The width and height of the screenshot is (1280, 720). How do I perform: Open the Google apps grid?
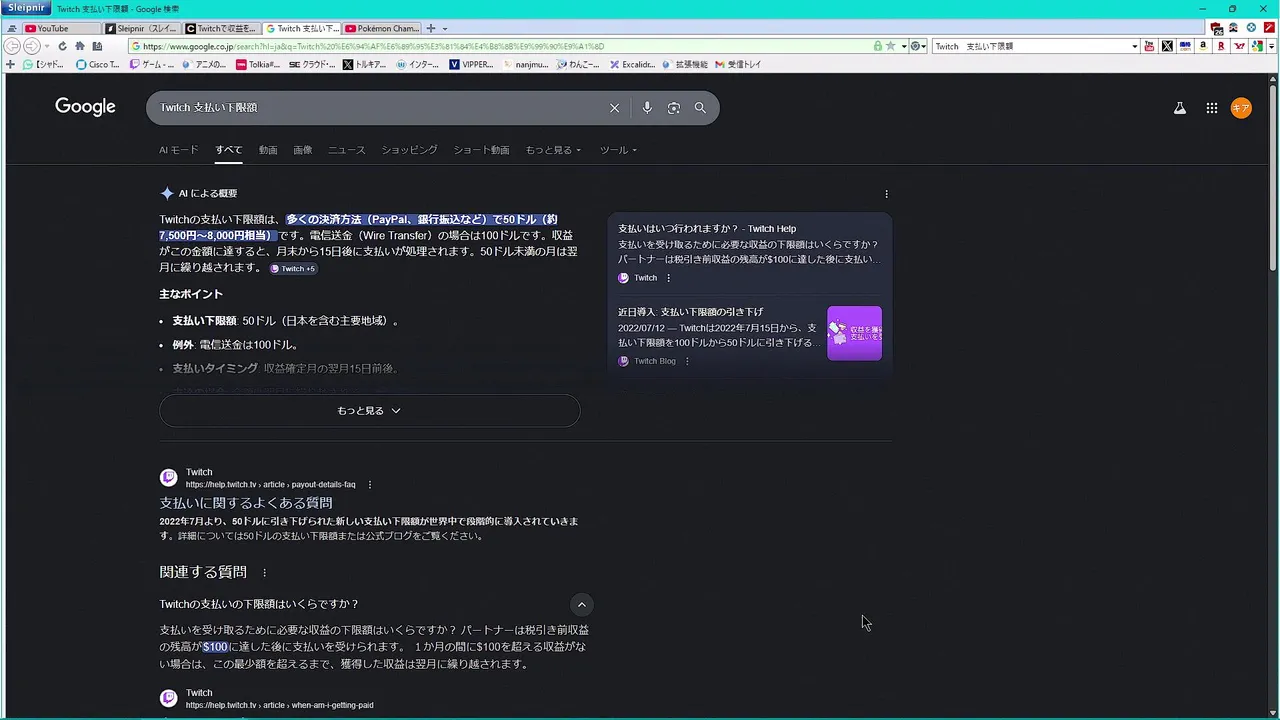[1212, 108]
